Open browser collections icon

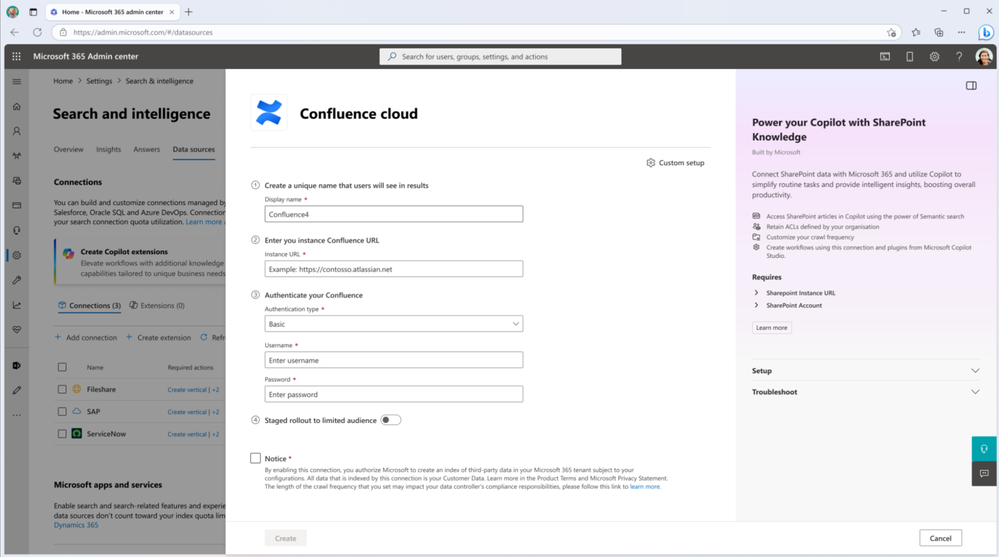938,33
